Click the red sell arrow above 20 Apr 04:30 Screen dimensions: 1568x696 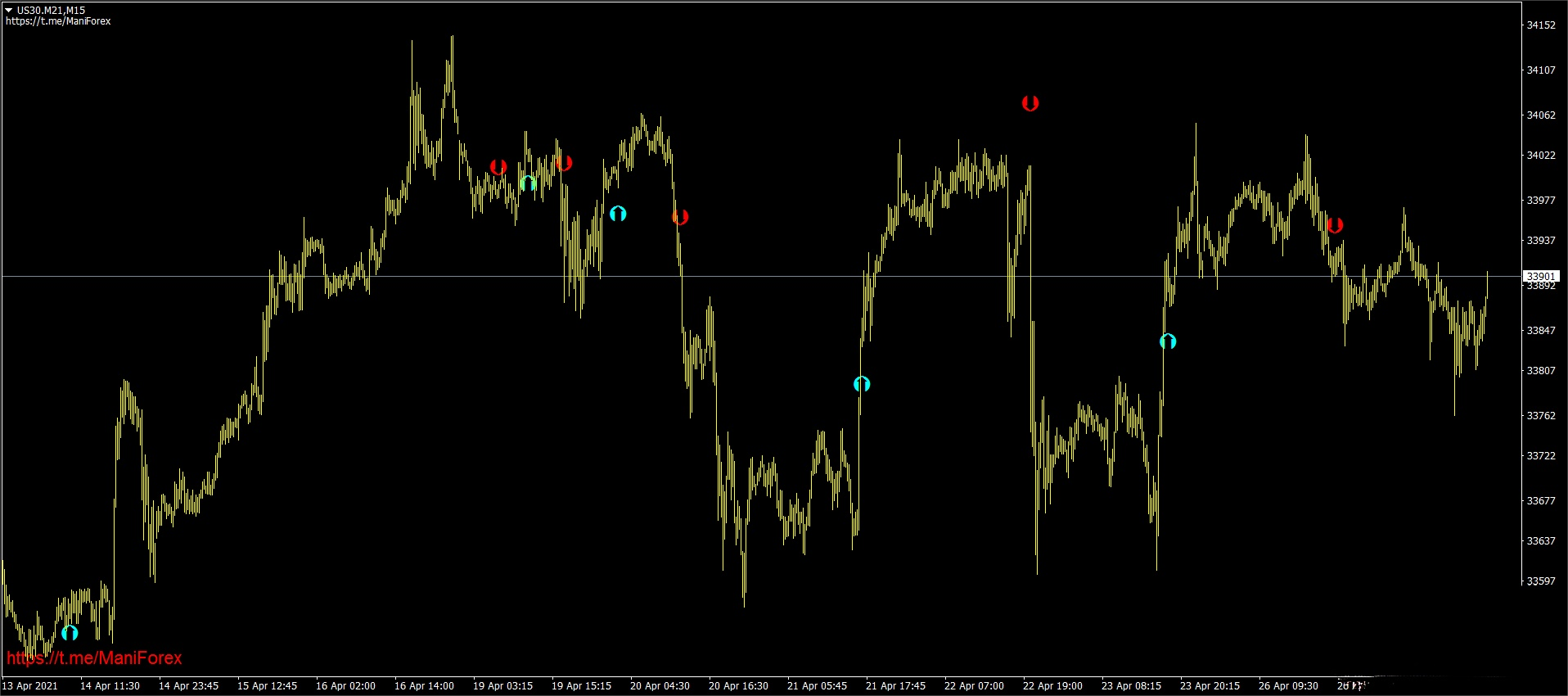click(x=680, y=217)
